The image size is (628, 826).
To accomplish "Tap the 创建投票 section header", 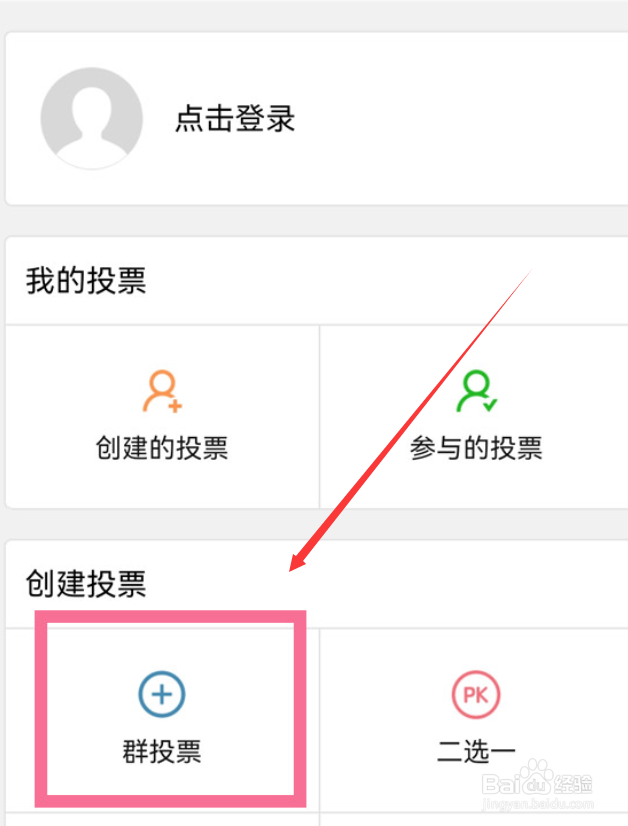I will click(86, 584).
